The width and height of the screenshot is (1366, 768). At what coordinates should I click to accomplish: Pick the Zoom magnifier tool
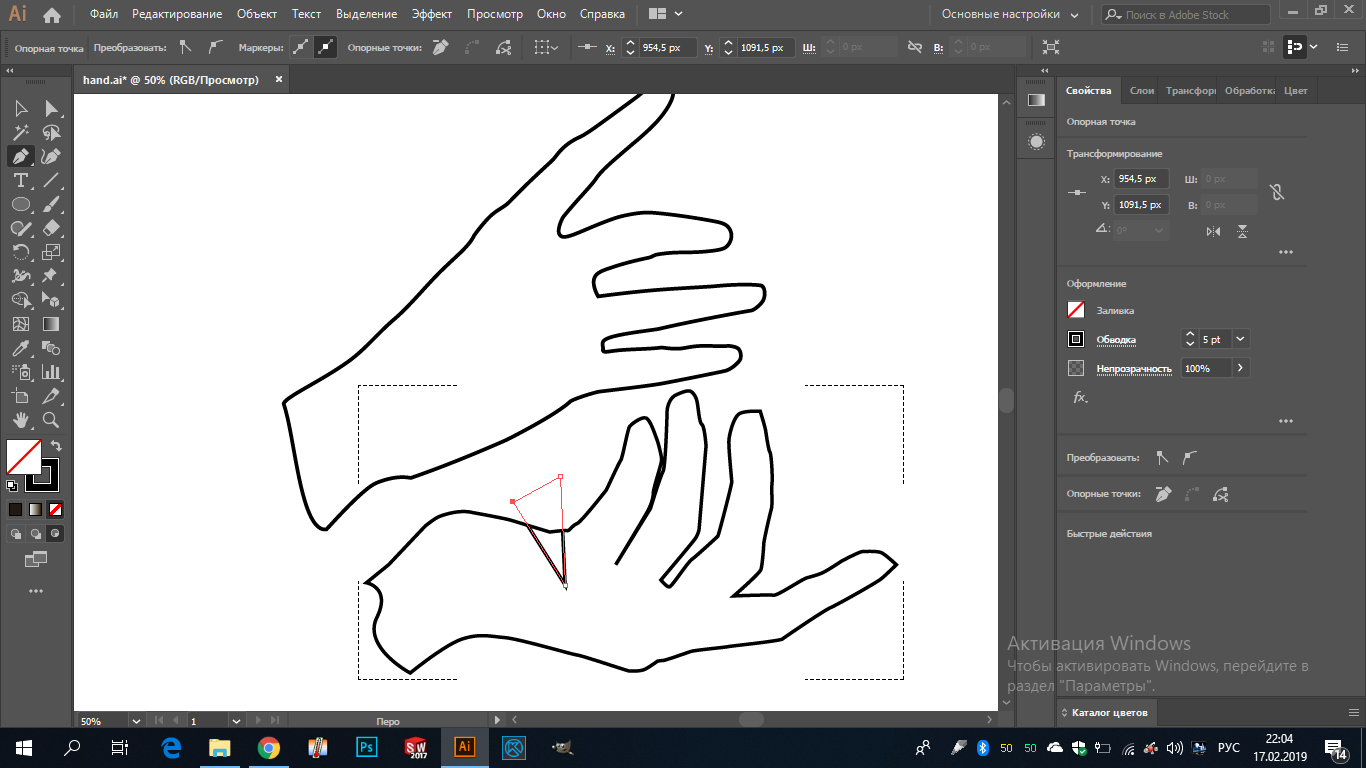click(x=51, y=420)
